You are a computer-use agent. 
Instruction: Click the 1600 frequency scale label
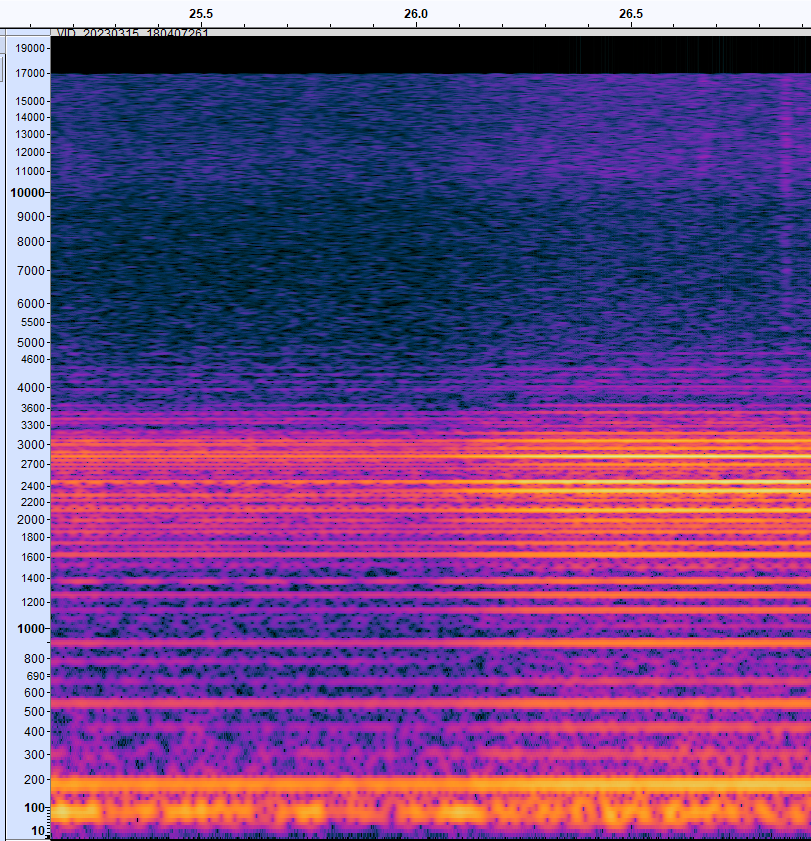[x=33, y=557]
